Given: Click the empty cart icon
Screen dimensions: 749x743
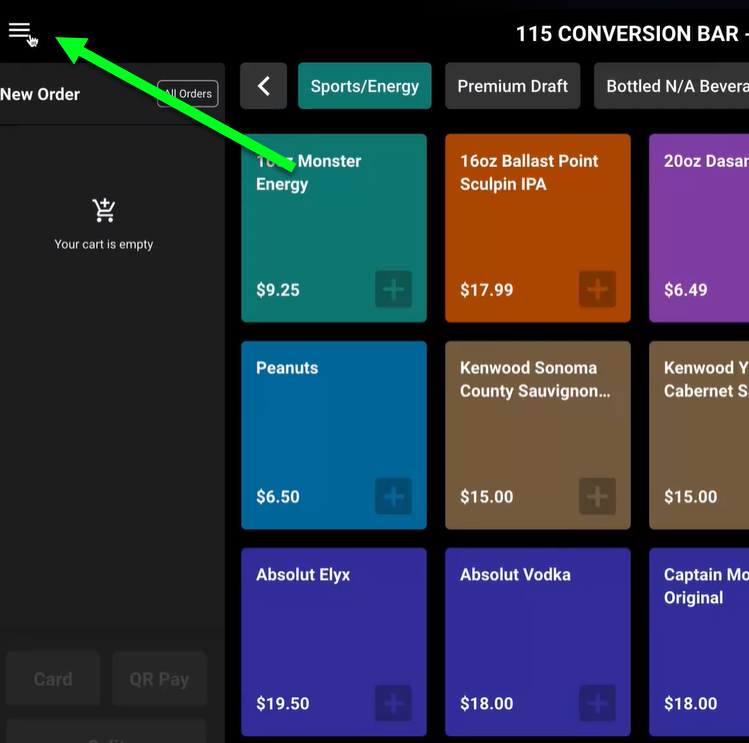Looking at the screenshot, I should [x=104, y=210].
